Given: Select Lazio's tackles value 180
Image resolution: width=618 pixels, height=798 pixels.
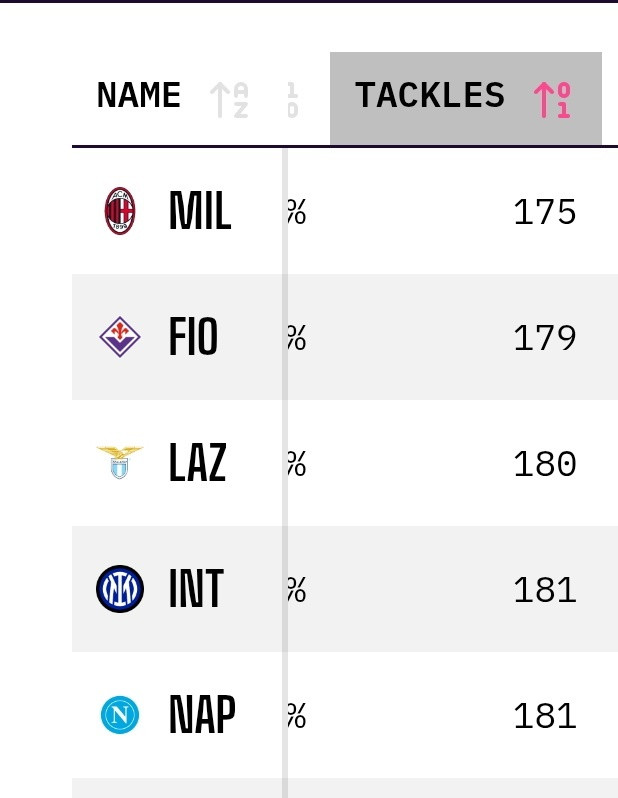Looking at the screenshot, I should [x=544, y=465].
